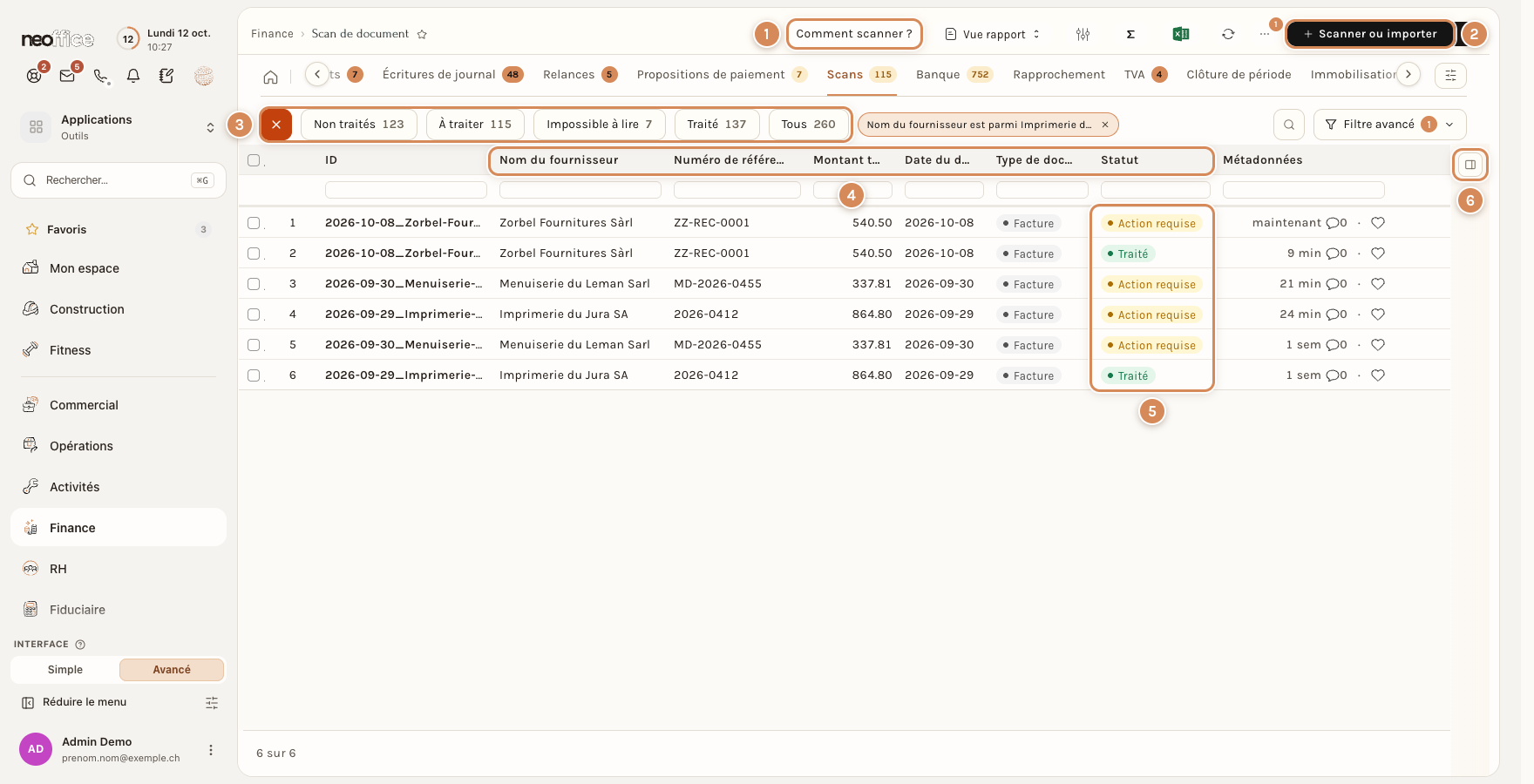Open the Écritures de journal tab
Screen dimensions: 1534x784
pos(452,75)
